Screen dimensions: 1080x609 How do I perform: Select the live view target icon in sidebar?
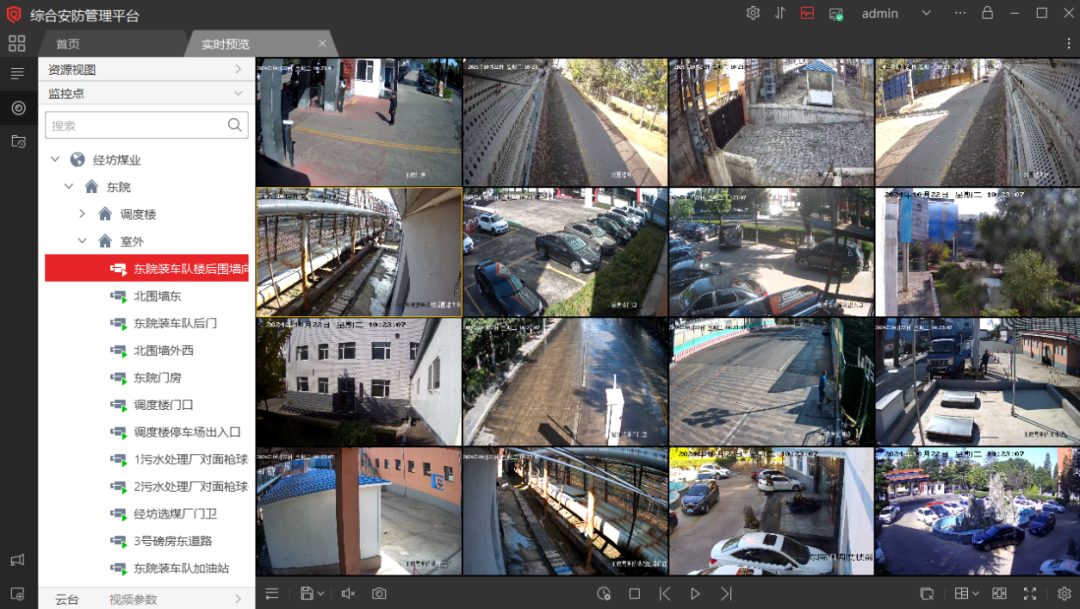click(x=19, y=108)
